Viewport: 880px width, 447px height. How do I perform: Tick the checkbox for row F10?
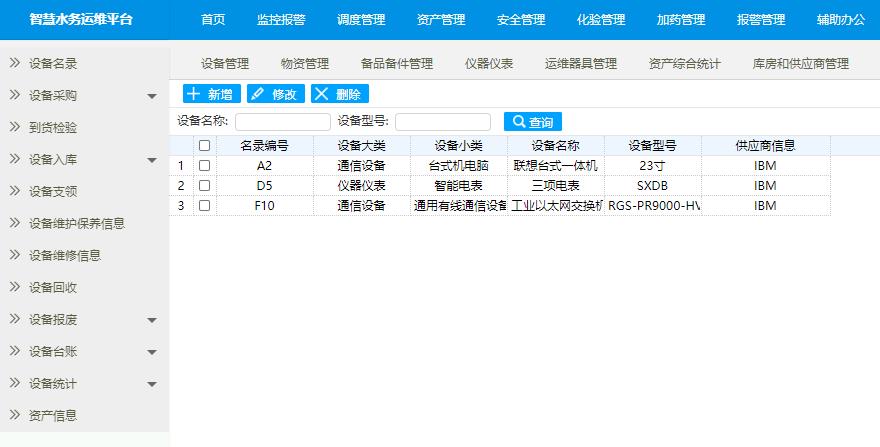pos(204,206)
